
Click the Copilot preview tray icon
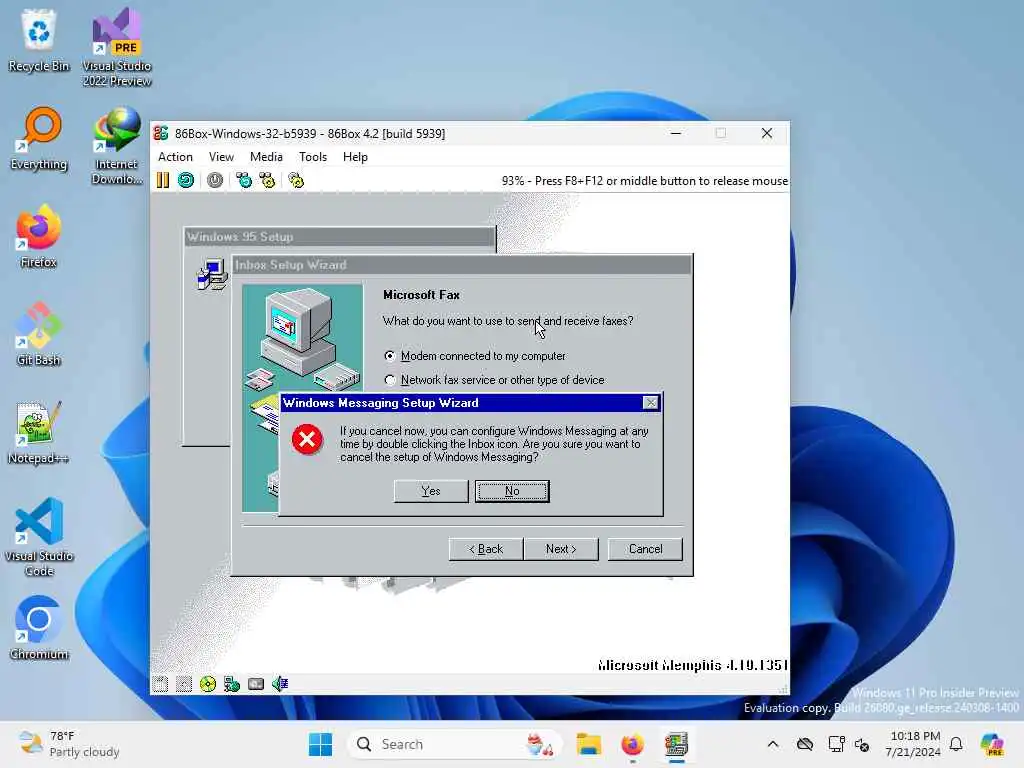point(992,744)
